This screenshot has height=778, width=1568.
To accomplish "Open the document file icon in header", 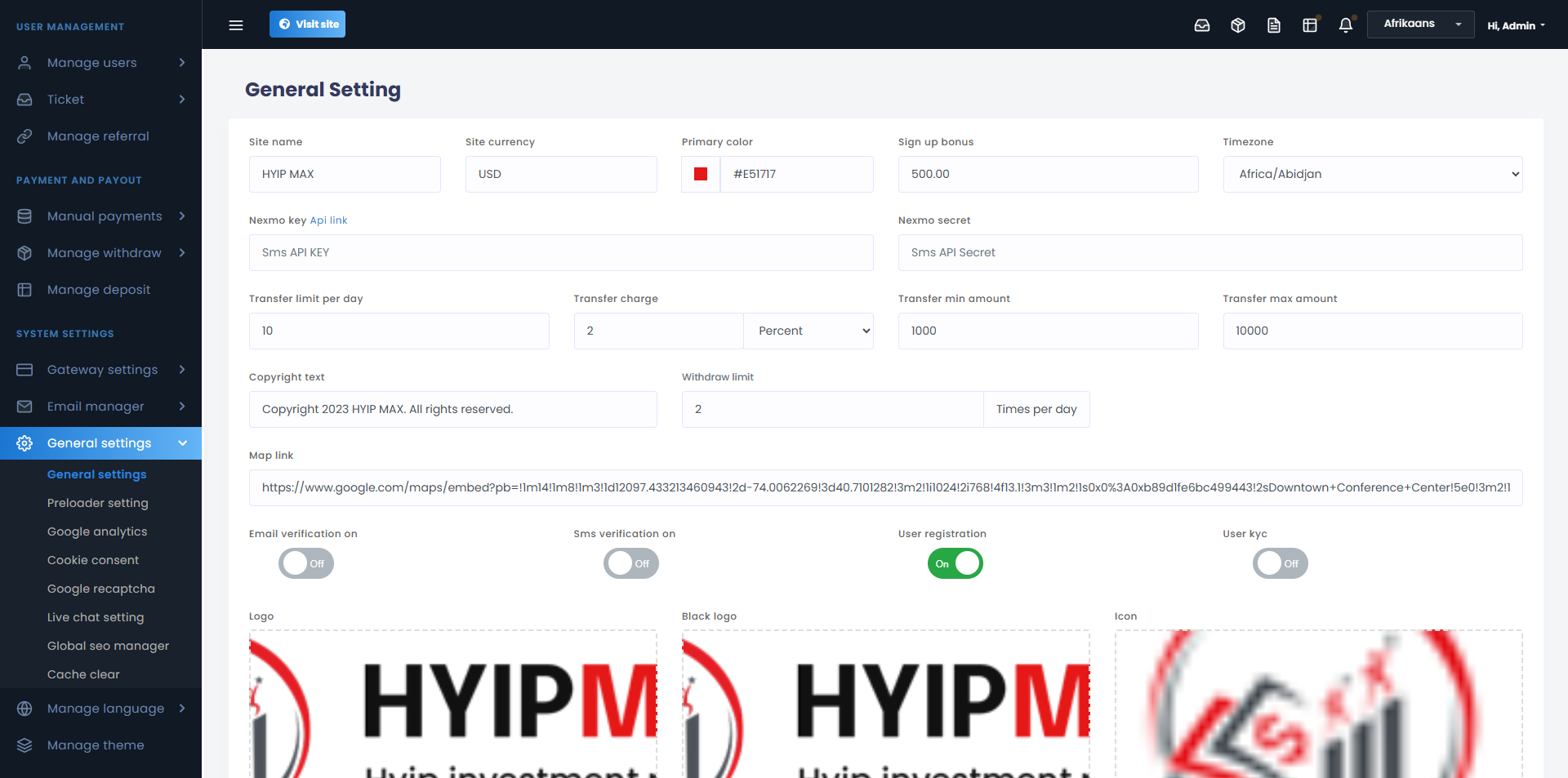I will [x=1274, y=25].
